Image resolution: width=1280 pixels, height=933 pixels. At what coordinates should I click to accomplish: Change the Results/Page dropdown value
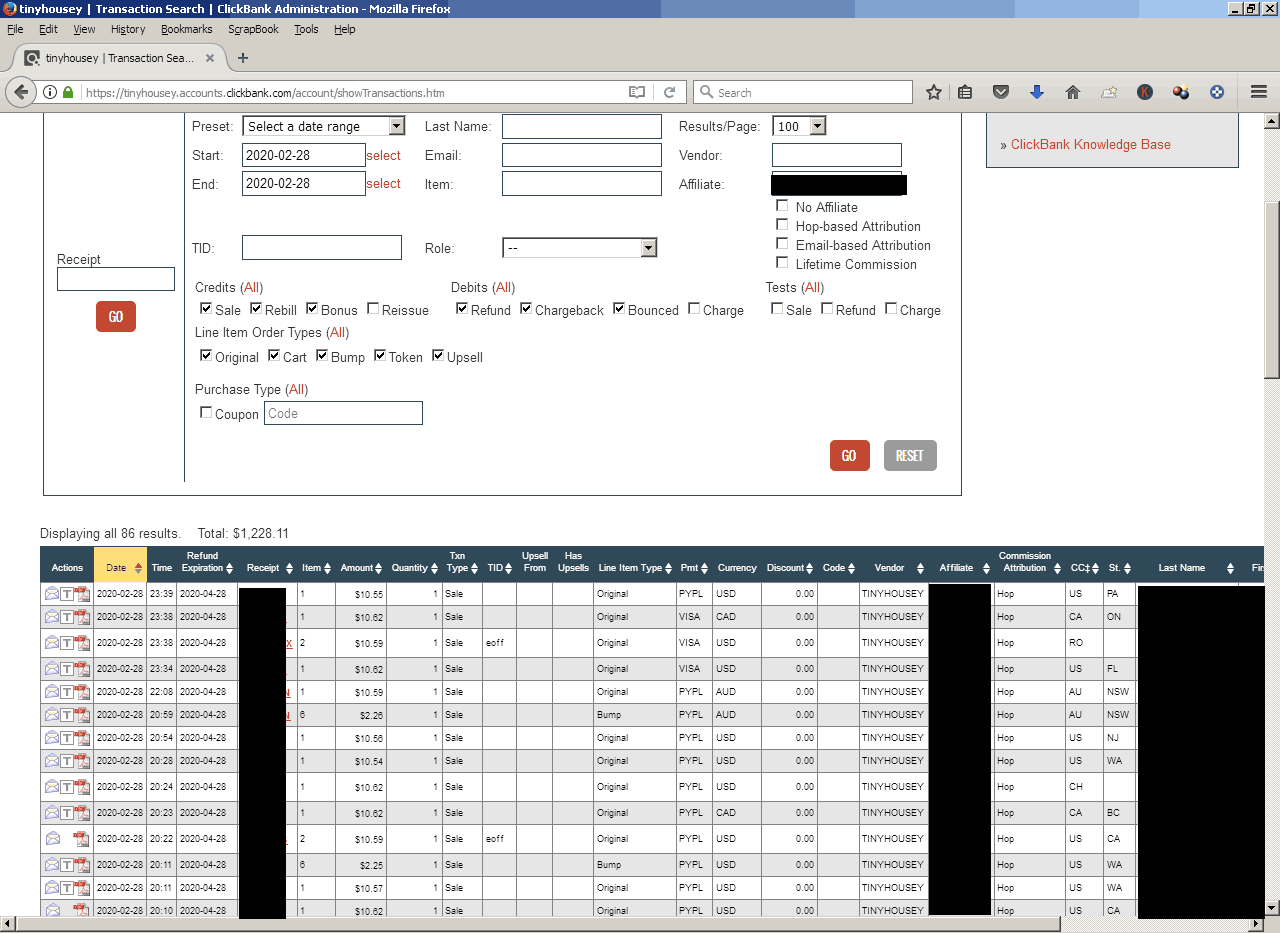(799, 126)
